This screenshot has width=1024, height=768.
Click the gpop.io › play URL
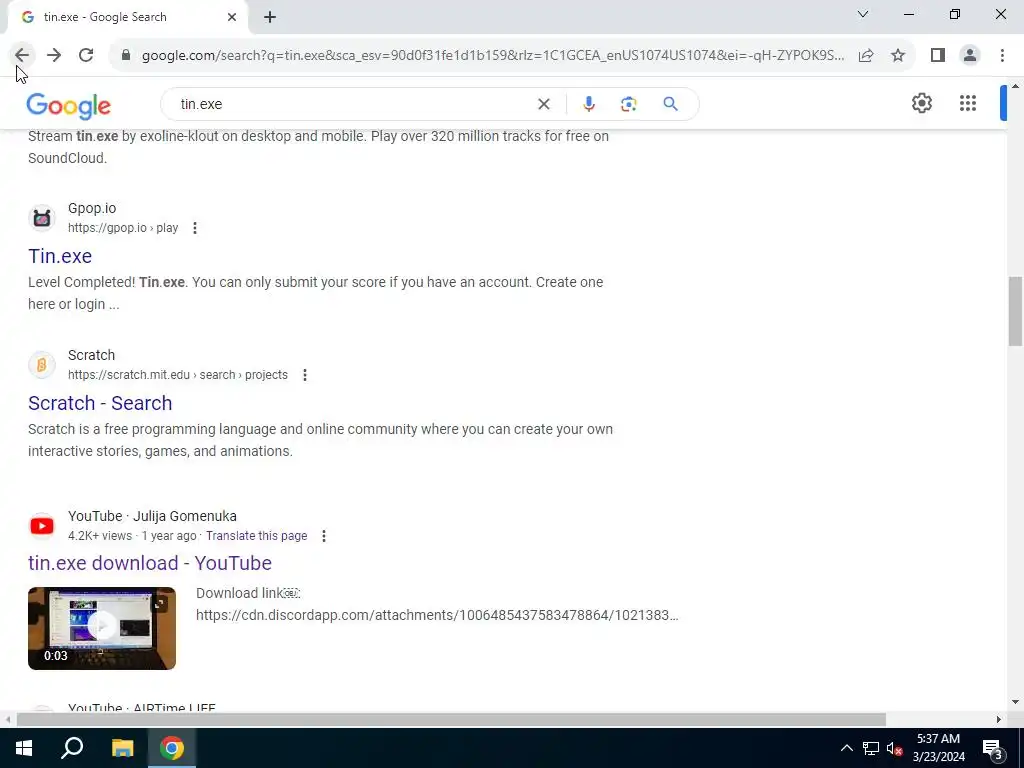click(123, 228)
